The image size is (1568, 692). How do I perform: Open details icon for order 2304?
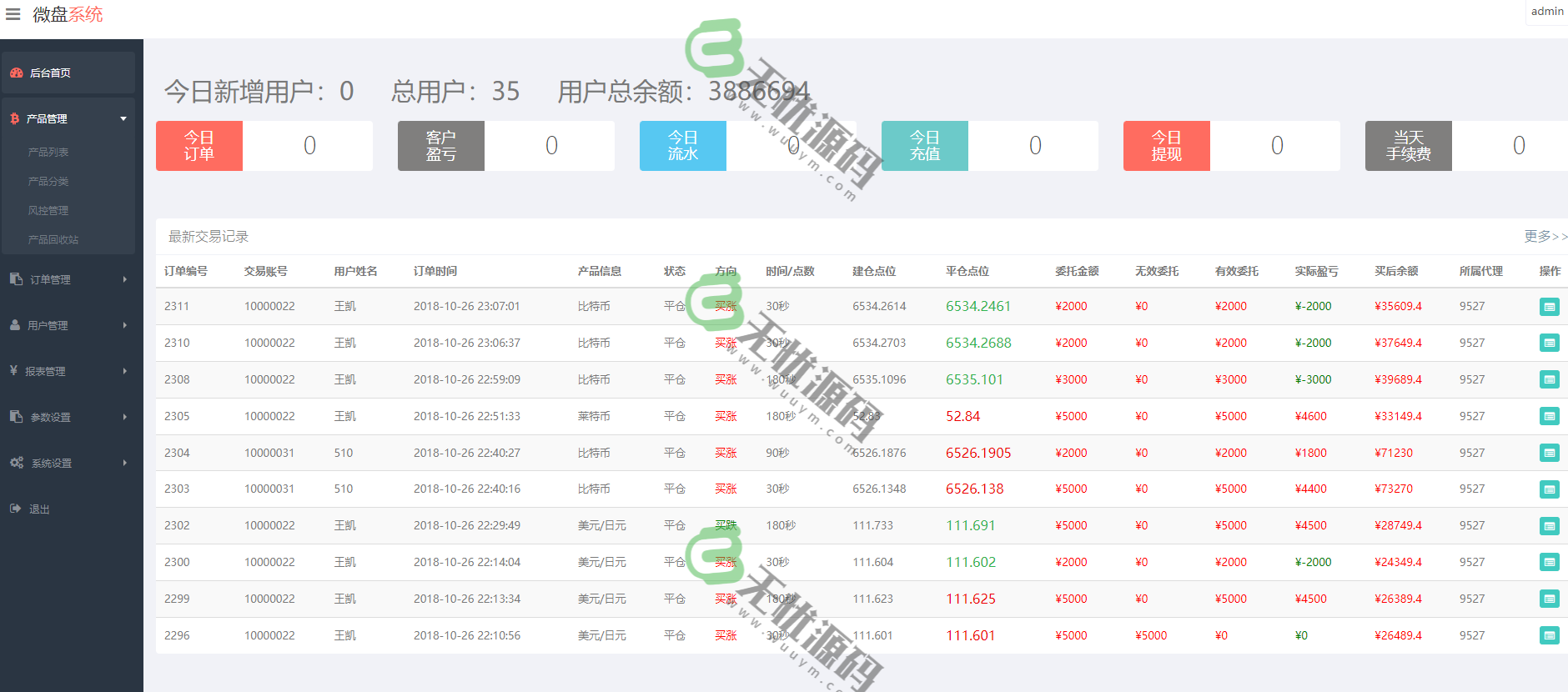pyautogui.click(x=1549, y=453)
